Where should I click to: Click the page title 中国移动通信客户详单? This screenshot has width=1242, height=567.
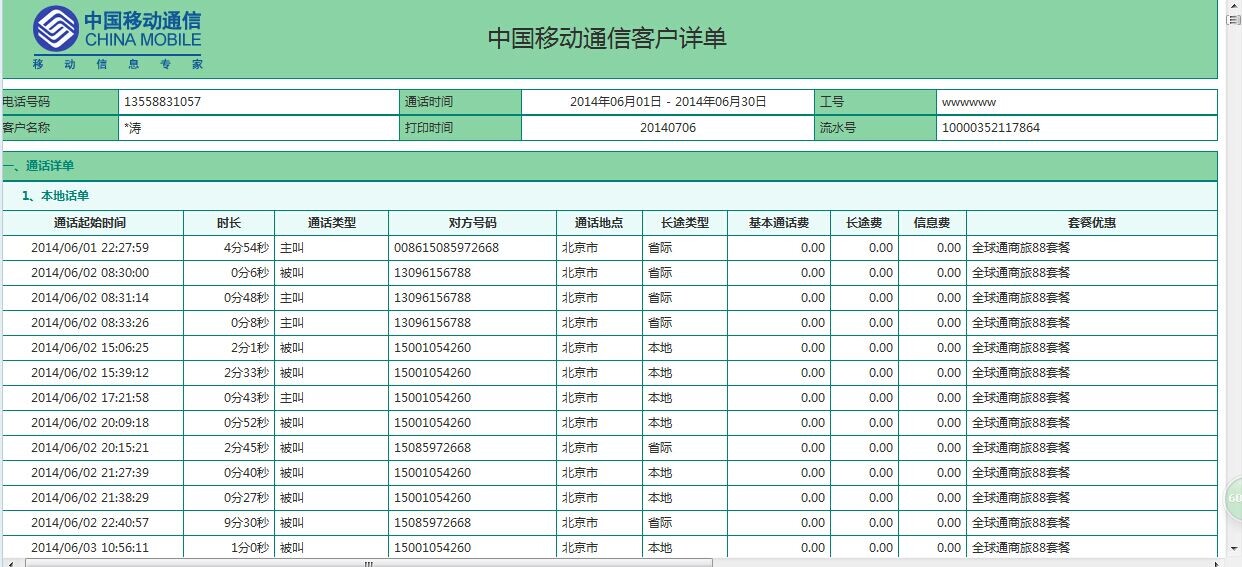pyautogui.click(x=607, y=38)
